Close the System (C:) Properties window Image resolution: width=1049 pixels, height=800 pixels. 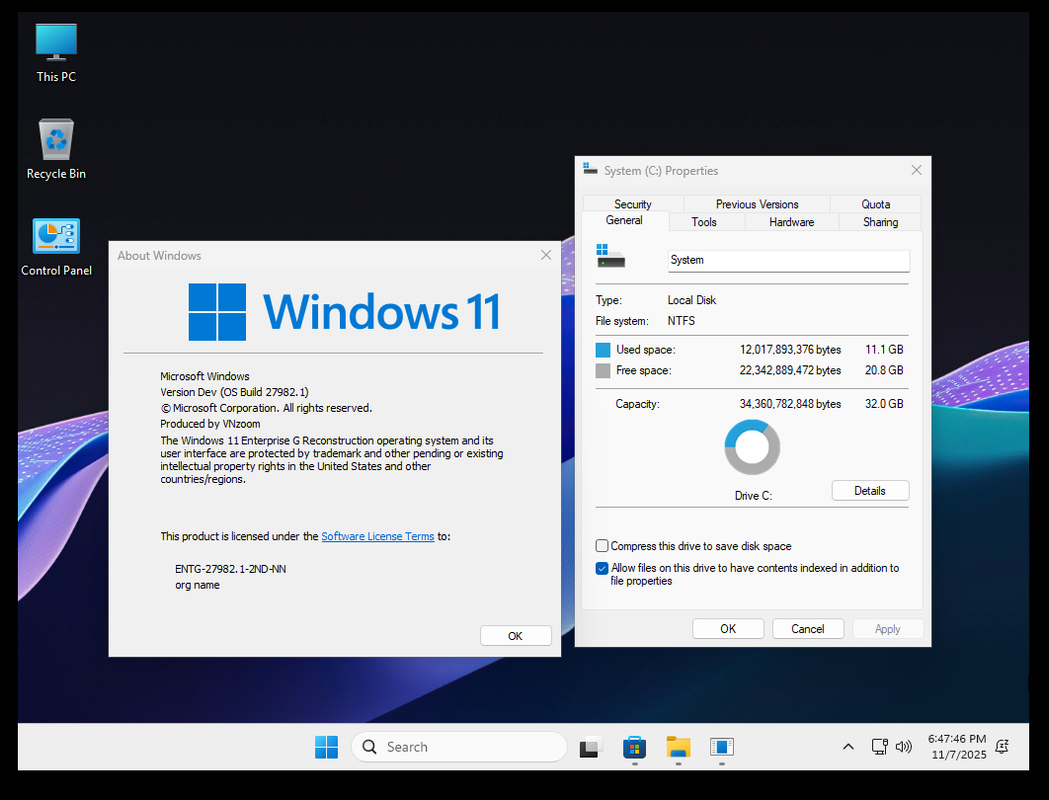916,170
